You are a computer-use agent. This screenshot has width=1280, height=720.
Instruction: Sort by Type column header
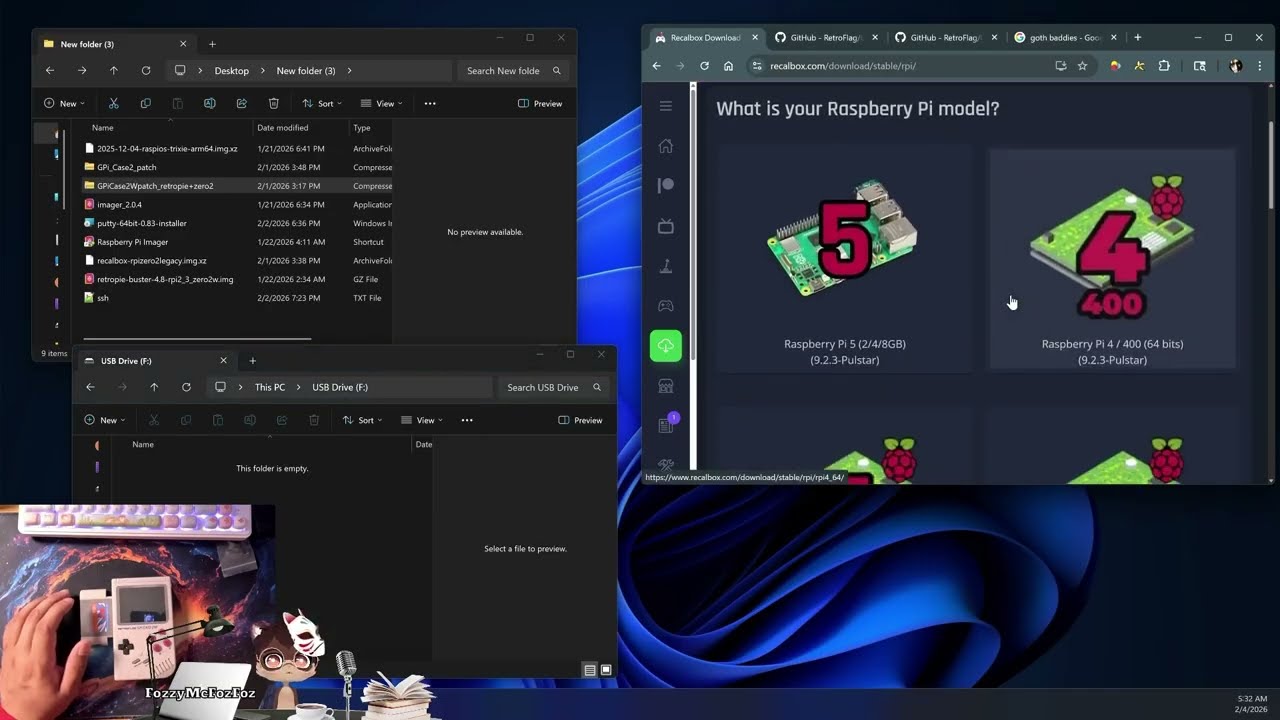point(362,128)
